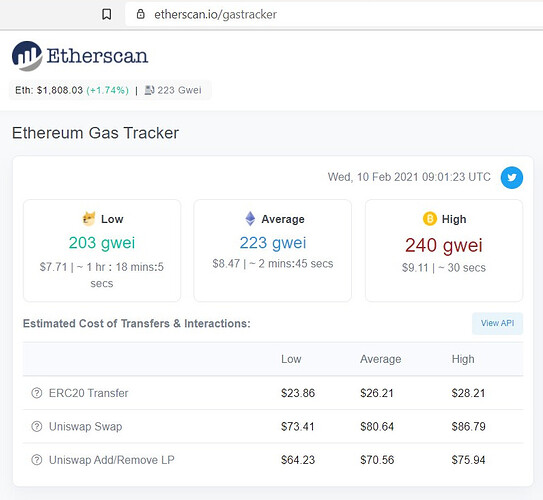Select the Low 203 gwei card
This screenshot has height=500, width=543.
click(x=102, y=250)
